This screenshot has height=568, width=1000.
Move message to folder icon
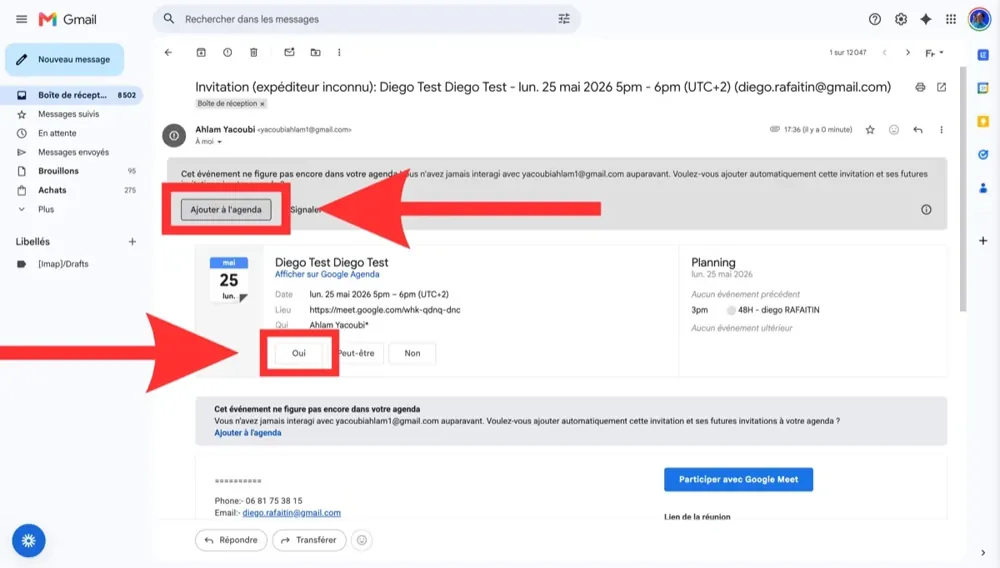click(315, 52)
